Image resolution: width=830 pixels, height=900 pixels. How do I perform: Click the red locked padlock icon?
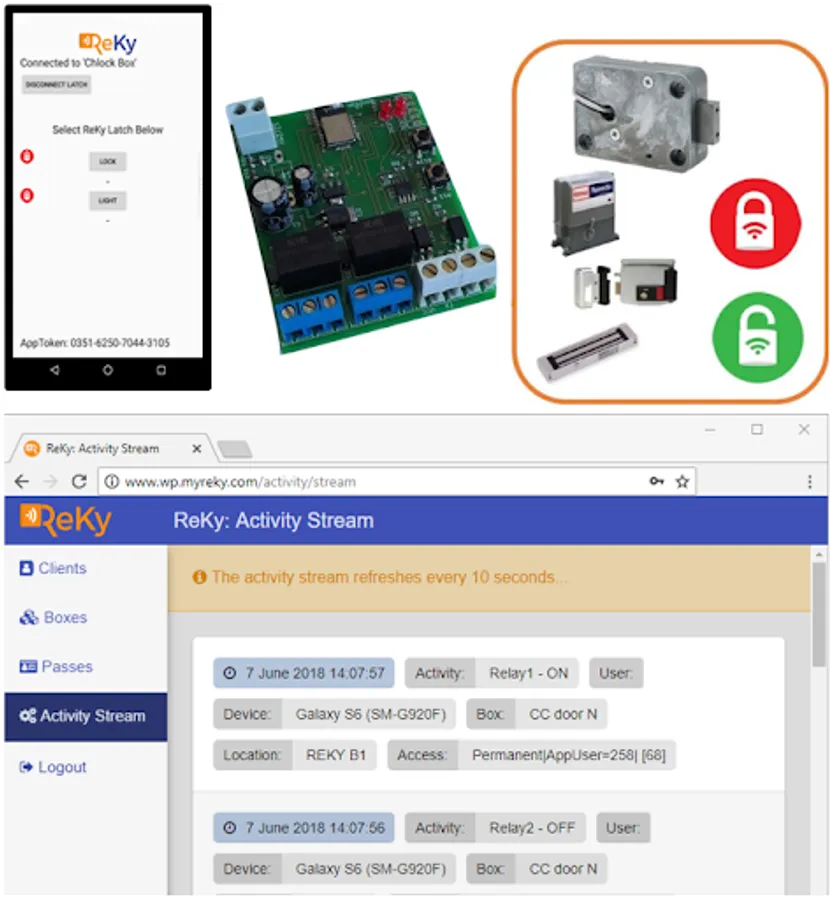(x=755, y=223)
